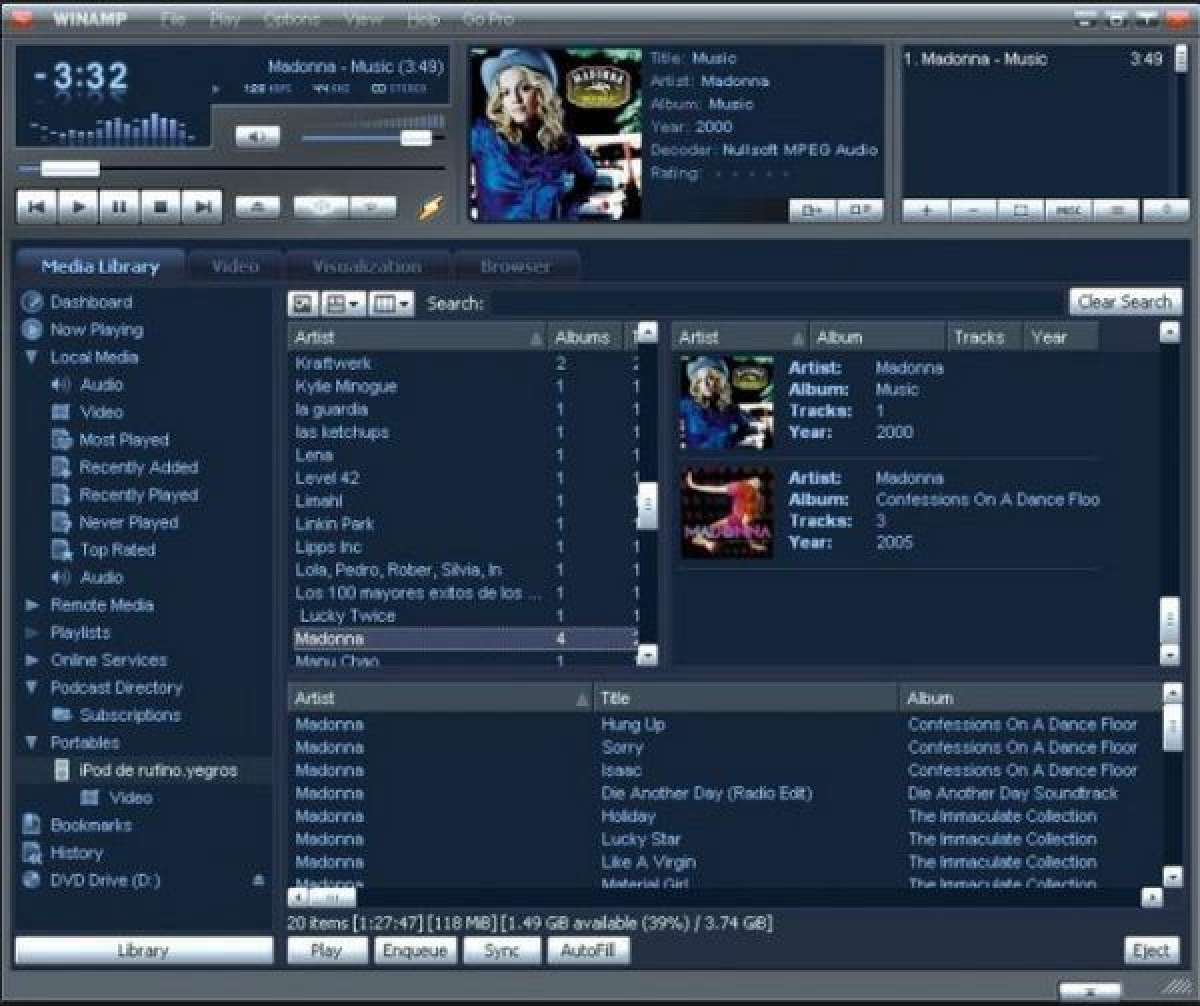
Task: Eject the iPod with Eject button
Action: point(1151,950)
